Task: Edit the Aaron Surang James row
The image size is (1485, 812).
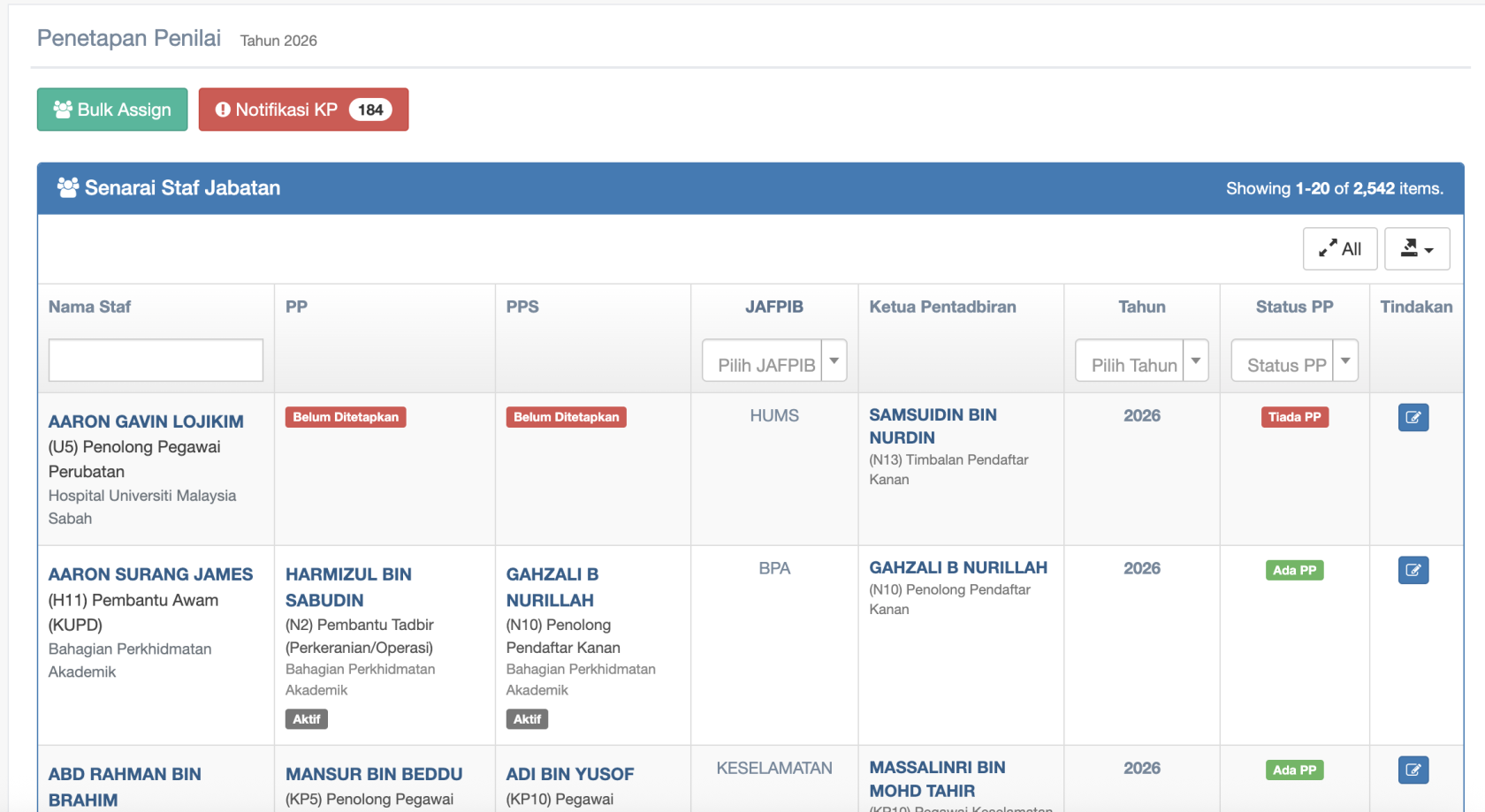Action: click(1413, 570)
